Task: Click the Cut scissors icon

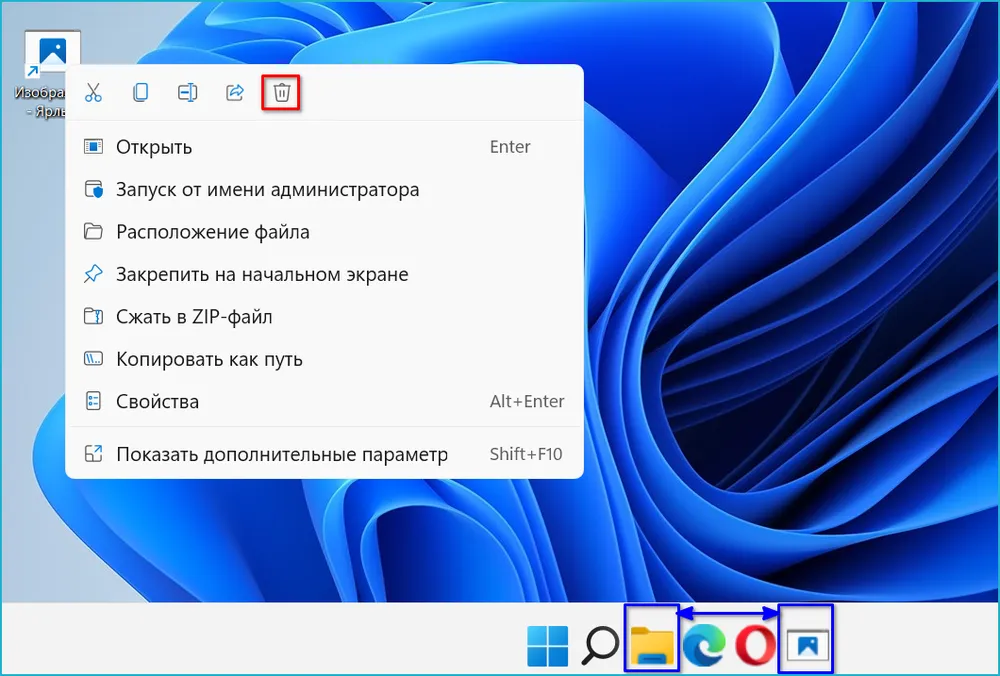Action: [x=93, y=93]
